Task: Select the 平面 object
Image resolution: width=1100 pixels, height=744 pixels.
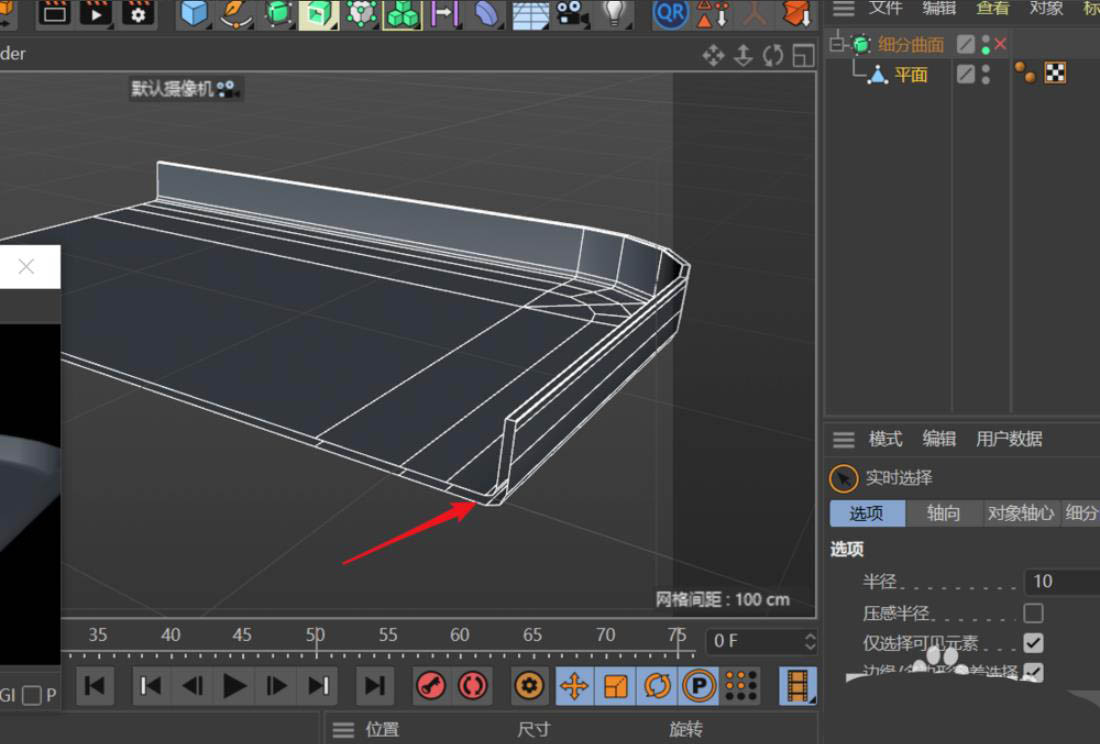Action: 911,74
